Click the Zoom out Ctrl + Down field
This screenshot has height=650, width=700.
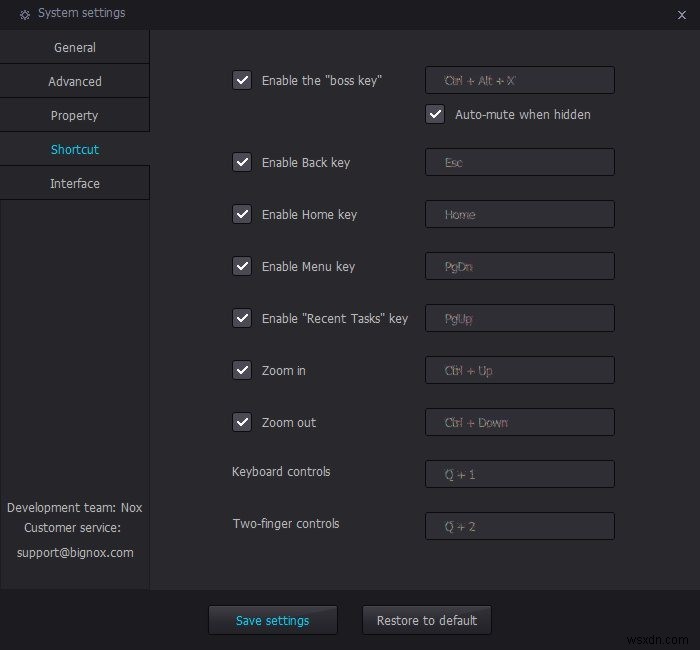520,422
